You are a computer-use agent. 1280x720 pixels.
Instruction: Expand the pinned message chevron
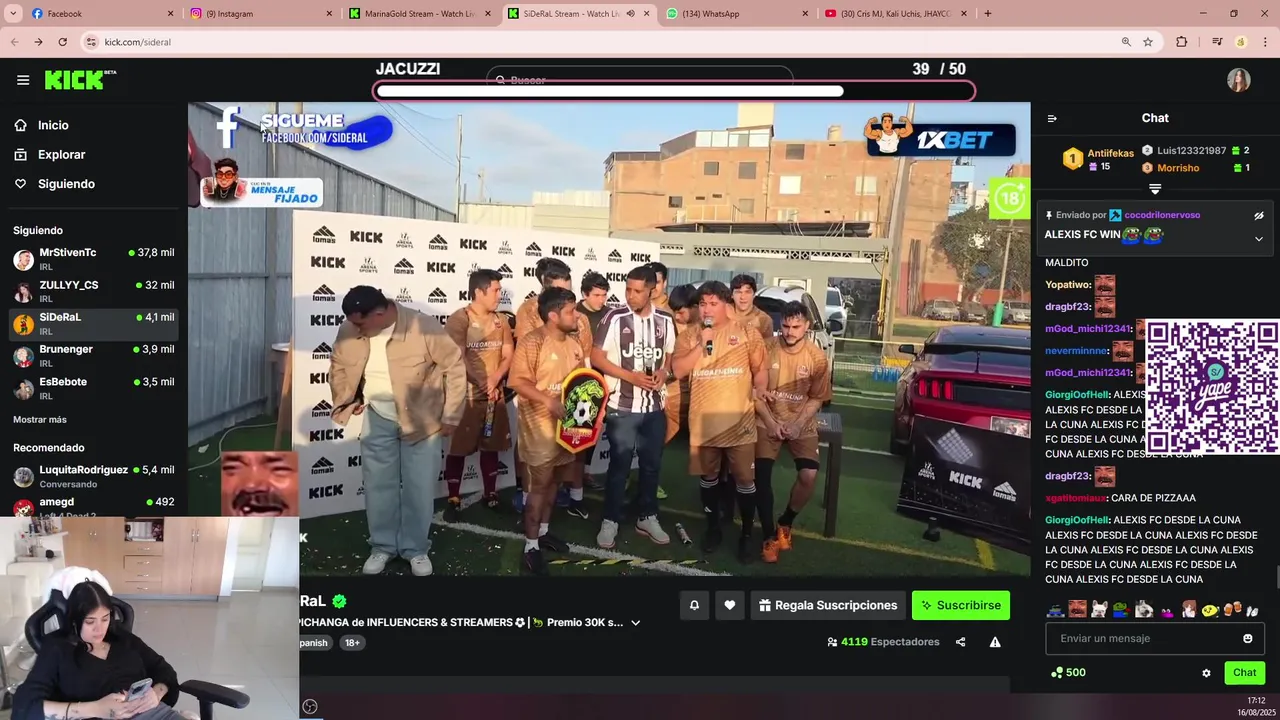1259,239
